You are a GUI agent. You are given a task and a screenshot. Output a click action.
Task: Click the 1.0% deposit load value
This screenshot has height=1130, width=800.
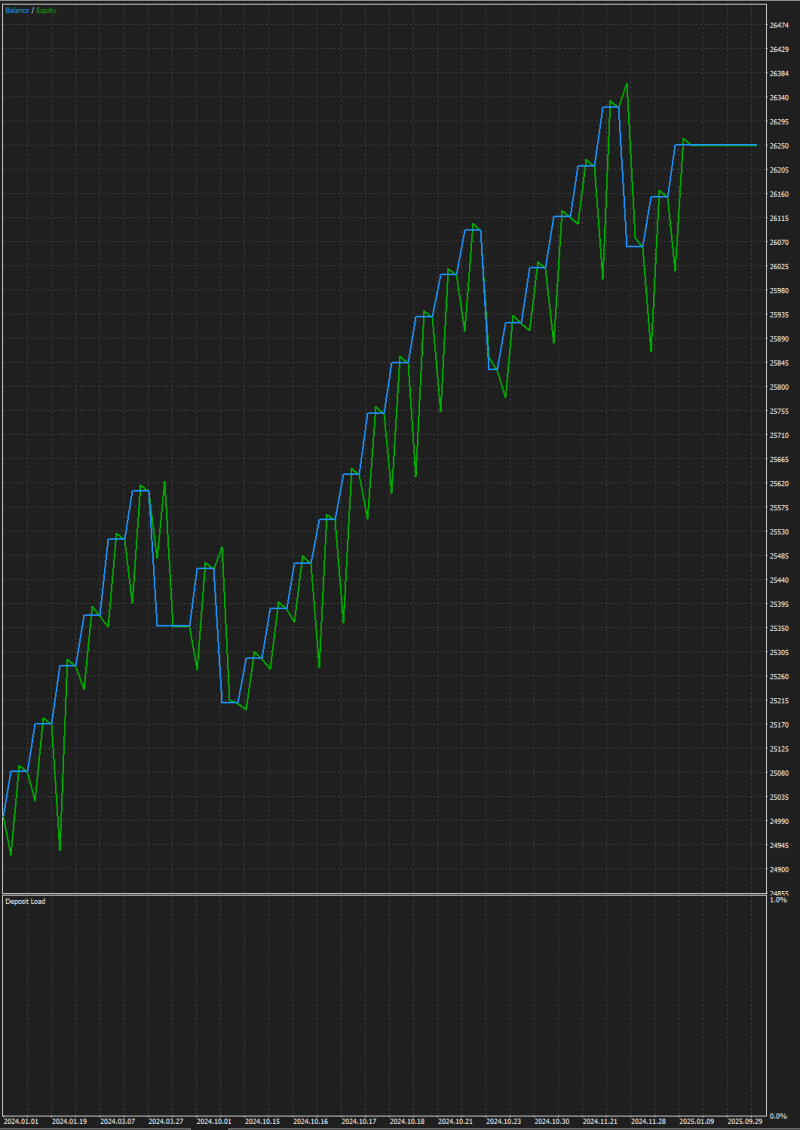click(x=778, y=900)
